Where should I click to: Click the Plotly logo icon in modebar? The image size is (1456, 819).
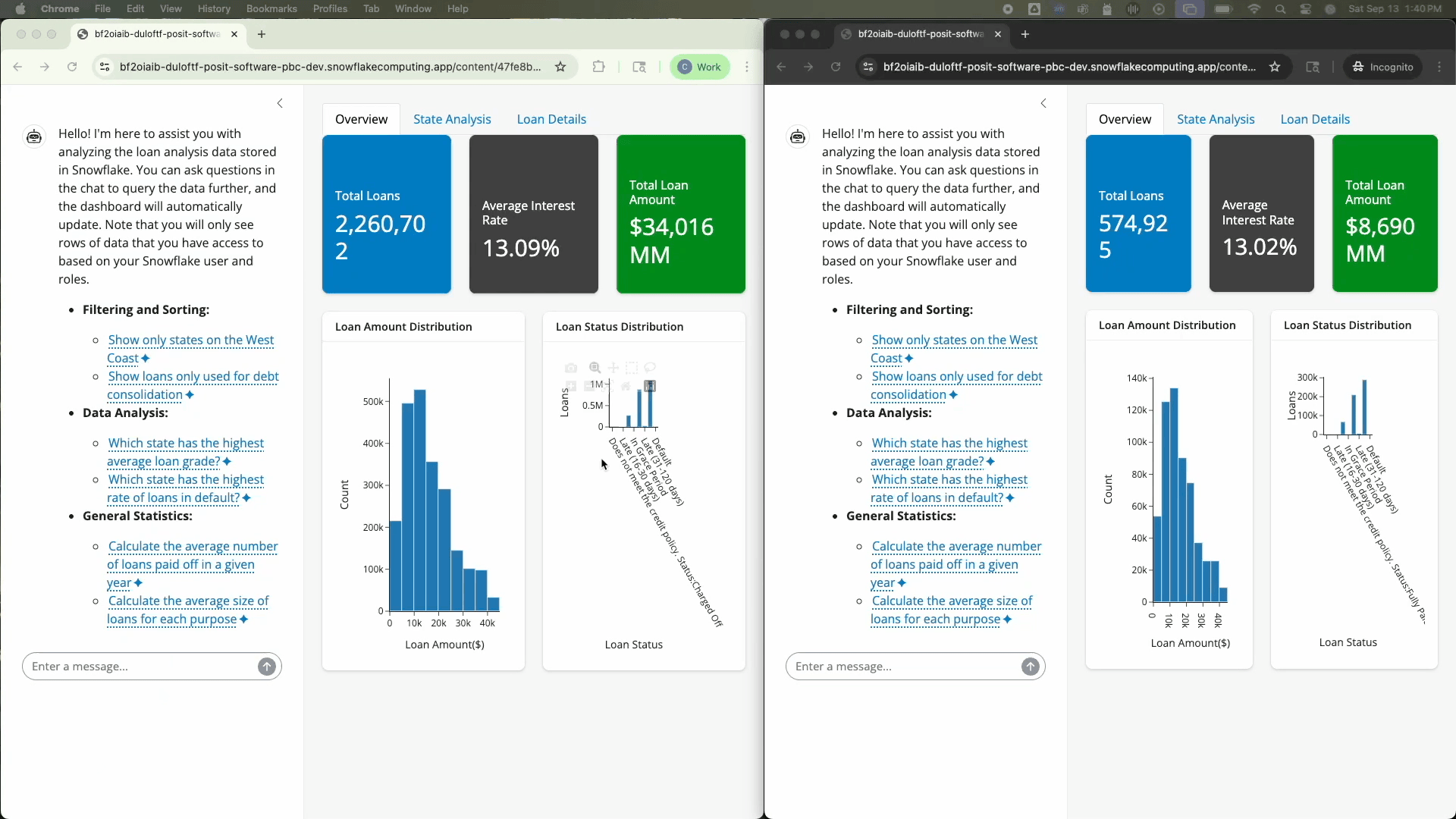(650, 386)
